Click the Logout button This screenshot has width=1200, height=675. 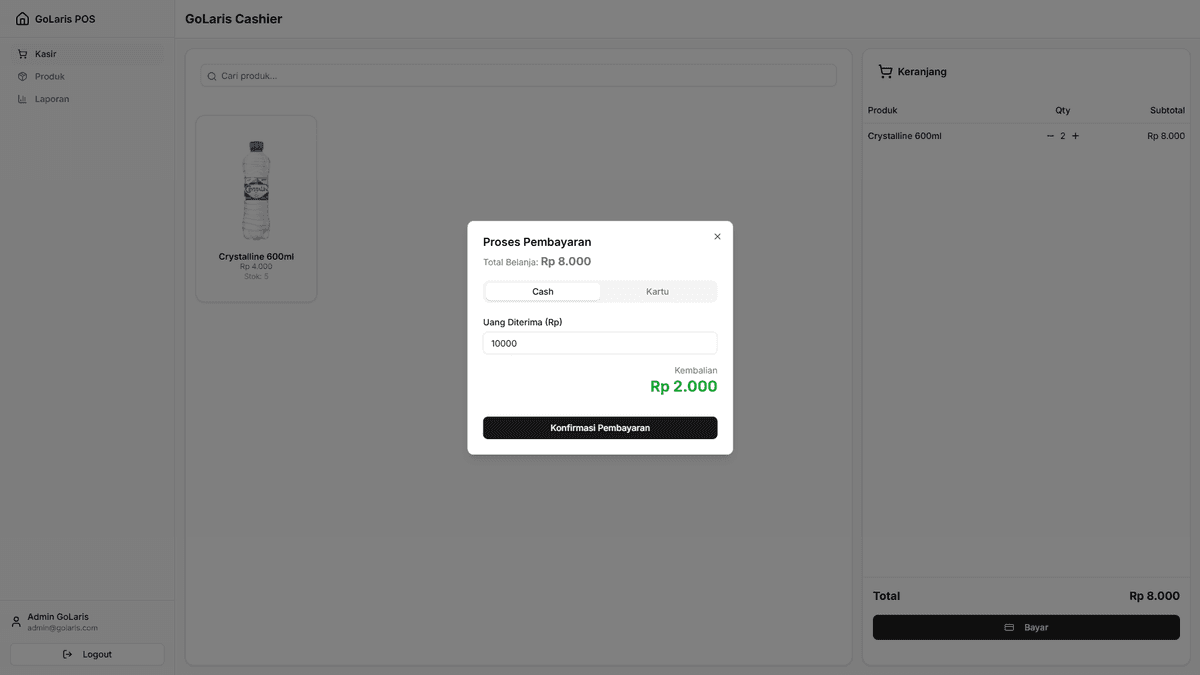click(87, 653)
